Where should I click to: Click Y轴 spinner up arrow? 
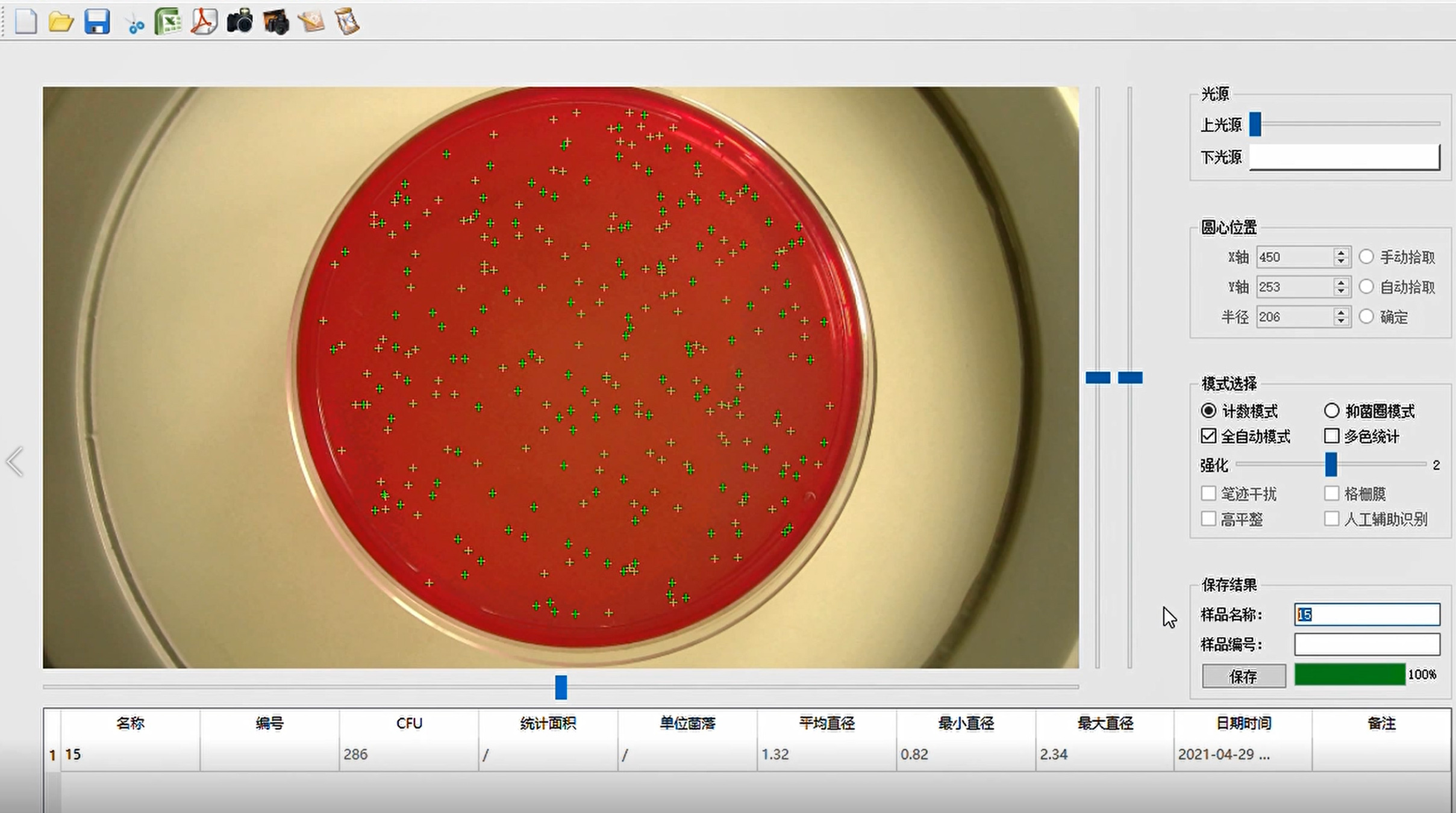pos(1340,282)
